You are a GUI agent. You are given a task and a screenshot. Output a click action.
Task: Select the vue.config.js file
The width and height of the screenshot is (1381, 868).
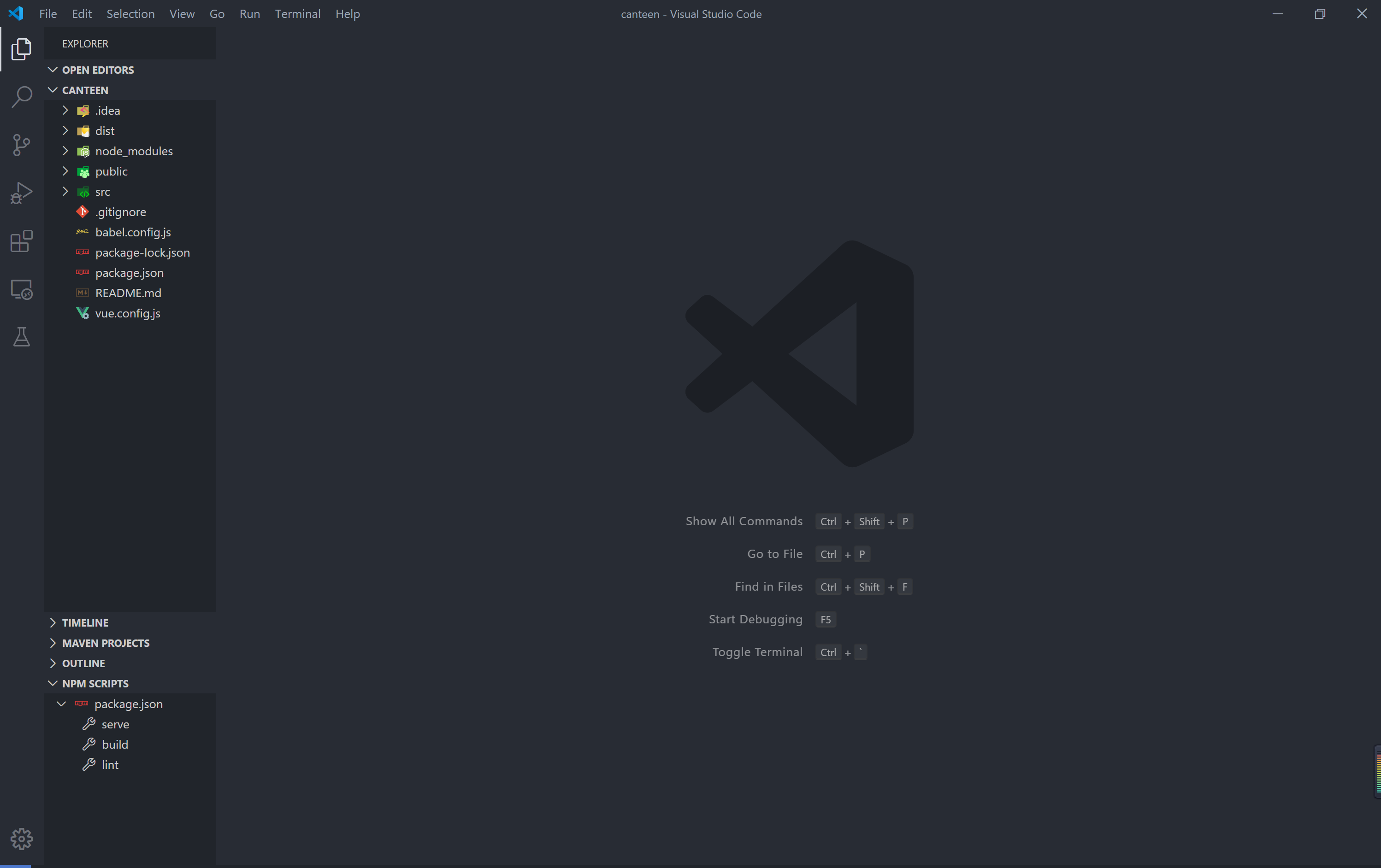(127, 313)
